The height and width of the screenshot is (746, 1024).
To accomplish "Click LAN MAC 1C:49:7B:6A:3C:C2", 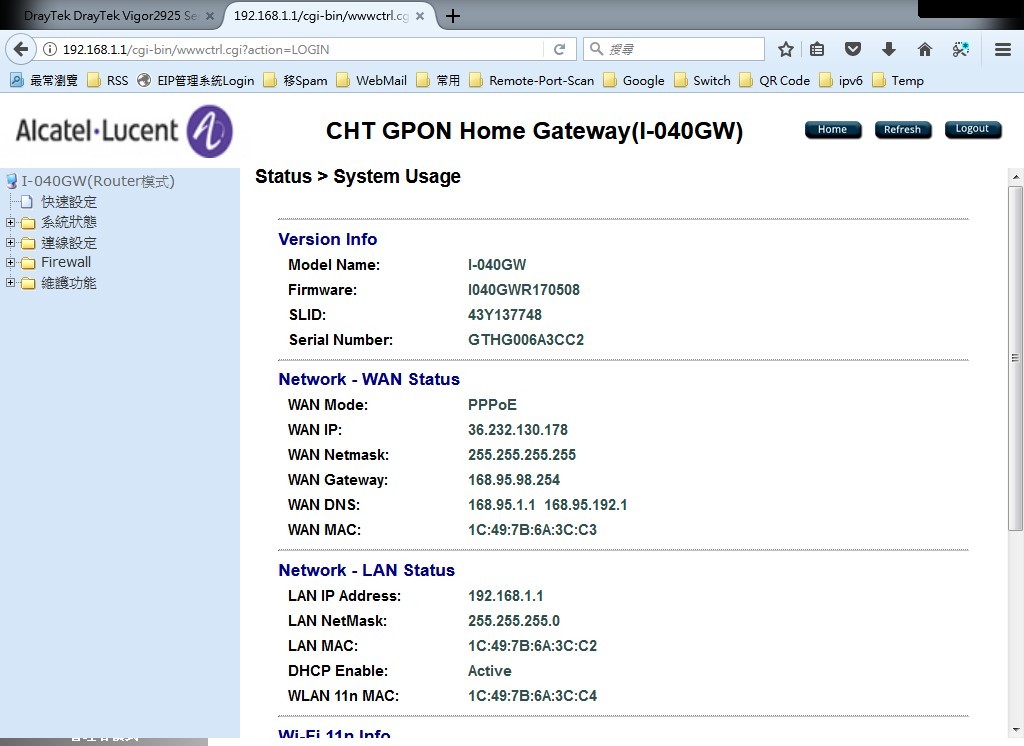I will tap(532, 645).
